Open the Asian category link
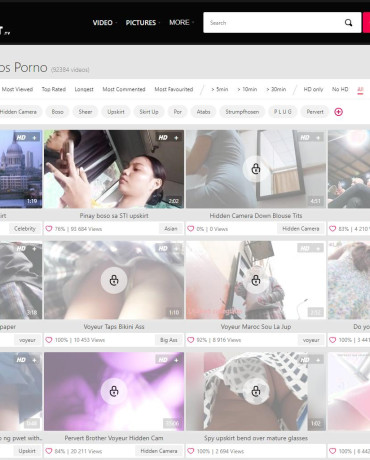Viewport: 370px width, 460px height. pyautogui.click(x=171, y=229)
